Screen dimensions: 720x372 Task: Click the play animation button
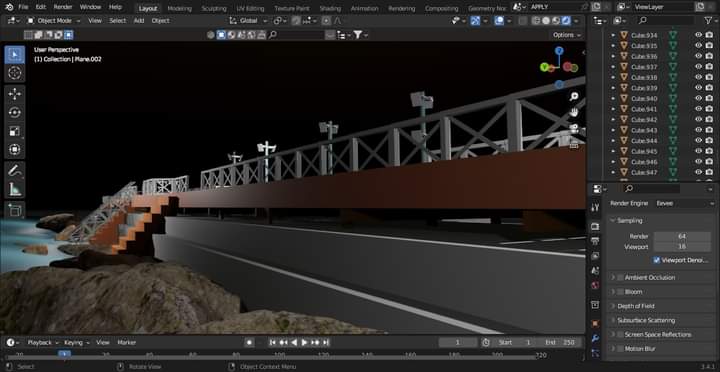tap(304, 343)
